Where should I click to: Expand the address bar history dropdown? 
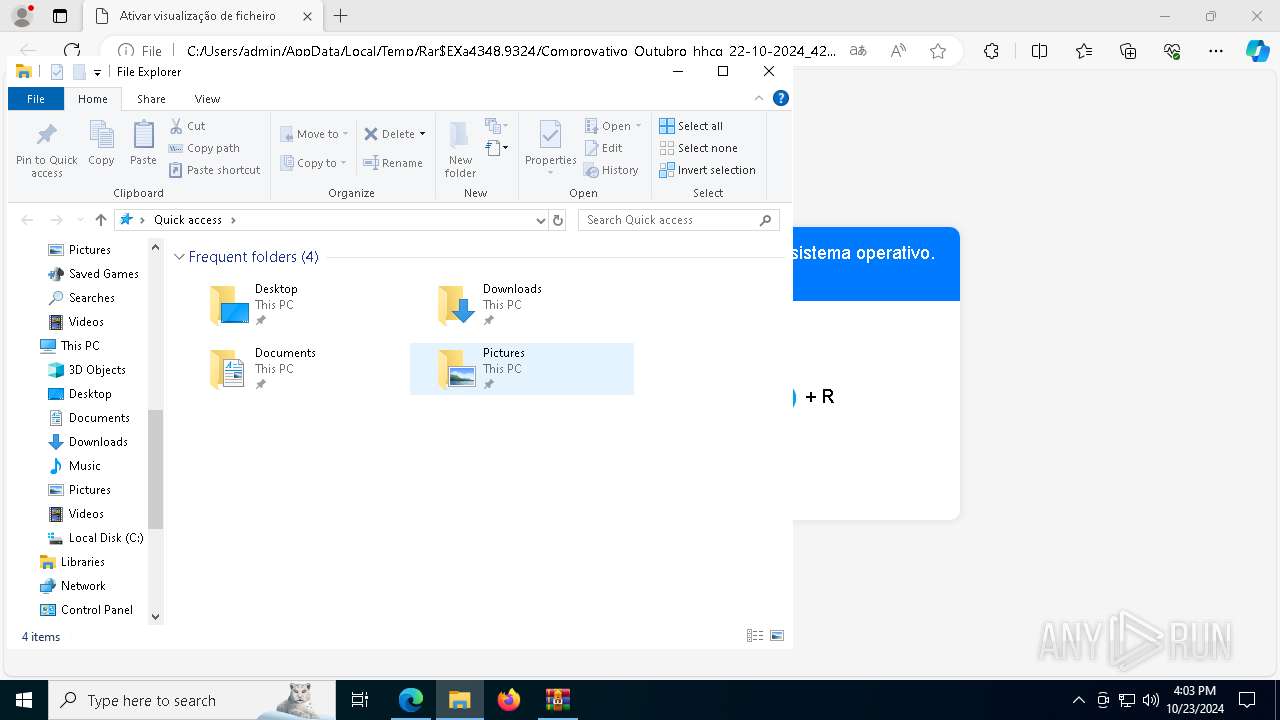tap(541, 220)
